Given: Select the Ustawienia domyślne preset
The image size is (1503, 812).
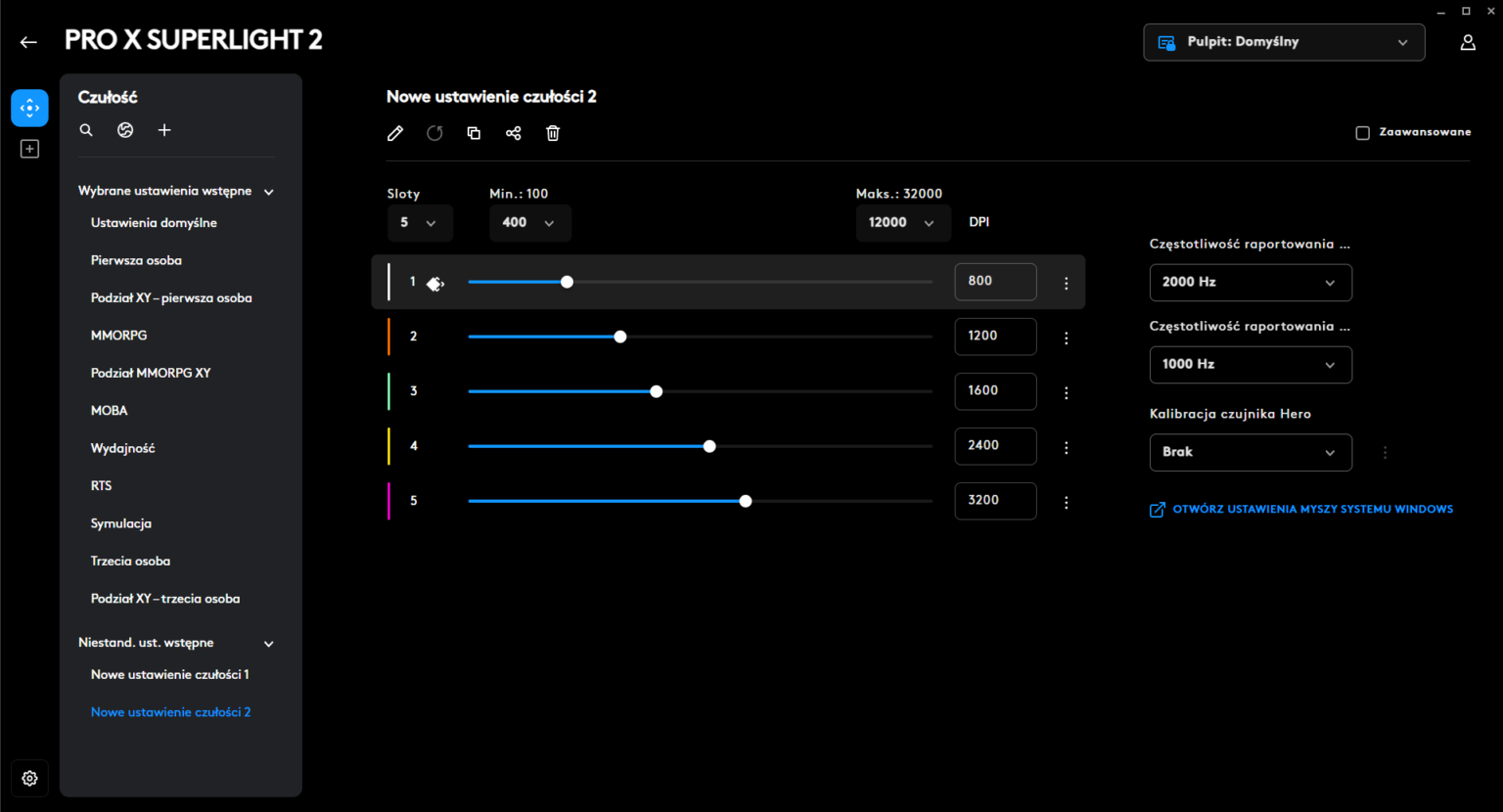Looking at the screenshot, I should (154, 223).
